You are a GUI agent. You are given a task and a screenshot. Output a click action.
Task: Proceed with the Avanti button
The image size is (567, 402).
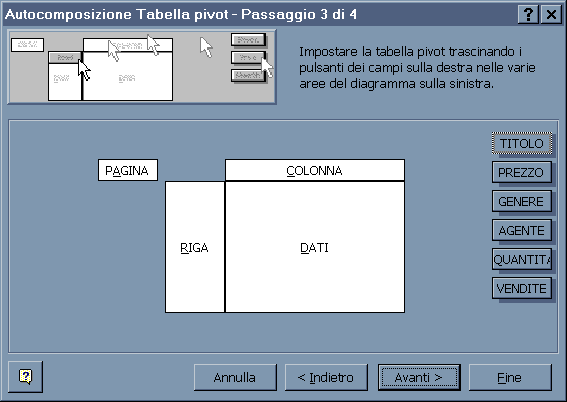pos(419,377)
